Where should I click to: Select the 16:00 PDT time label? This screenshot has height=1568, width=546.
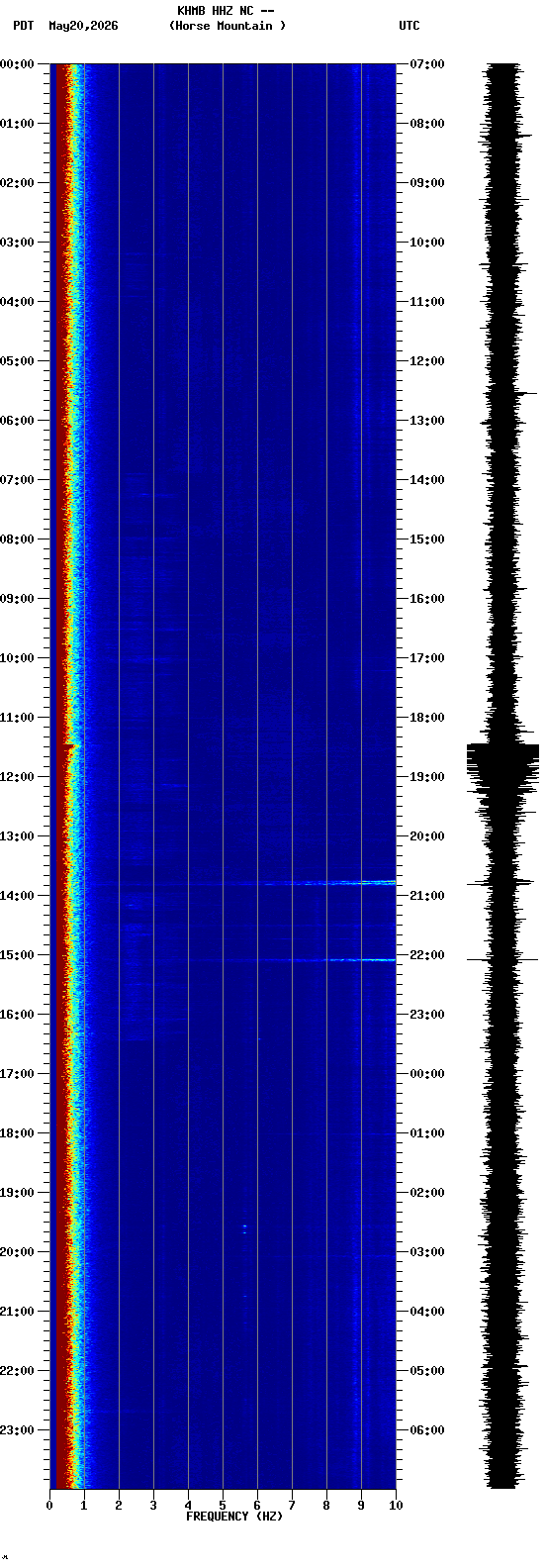coord(17,1015)
